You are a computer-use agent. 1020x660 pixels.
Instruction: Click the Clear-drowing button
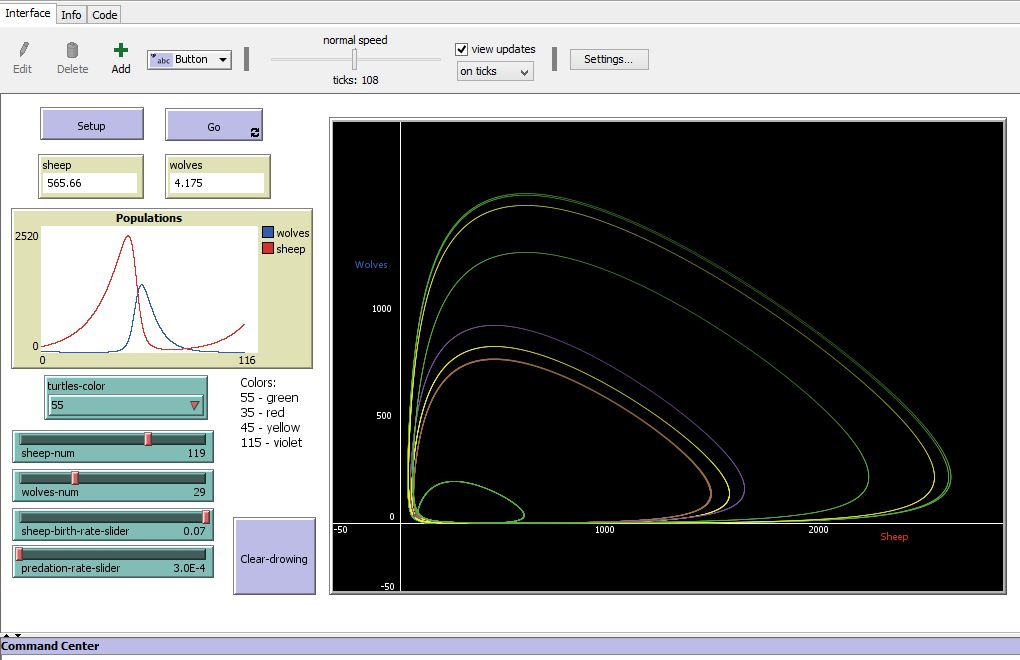click(274, 556)
